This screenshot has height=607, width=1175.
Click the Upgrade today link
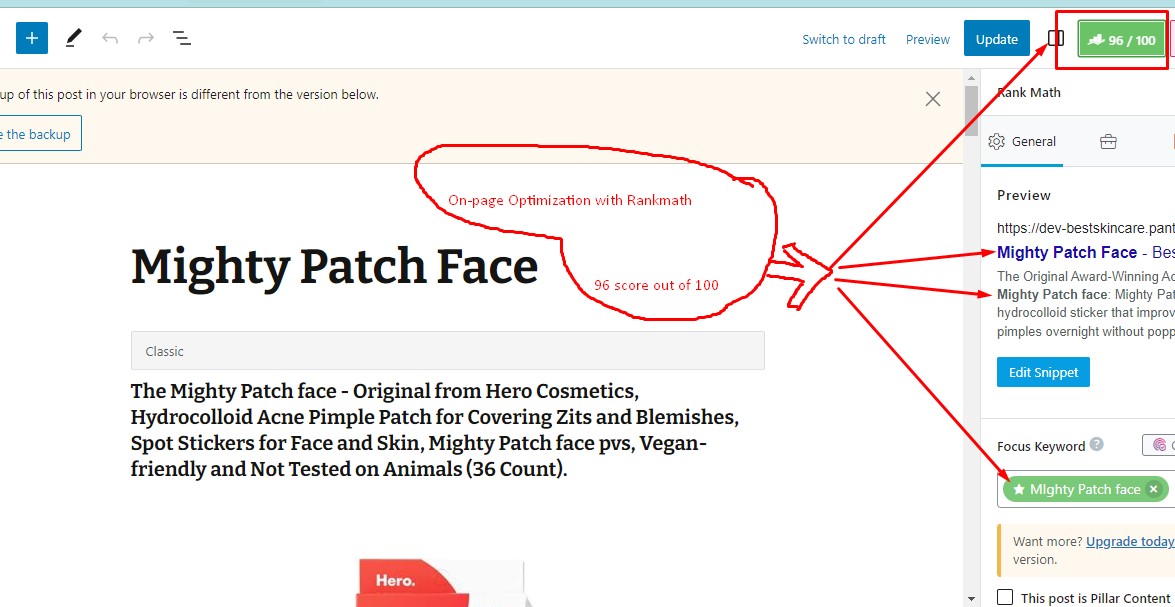click(1130, 542)
